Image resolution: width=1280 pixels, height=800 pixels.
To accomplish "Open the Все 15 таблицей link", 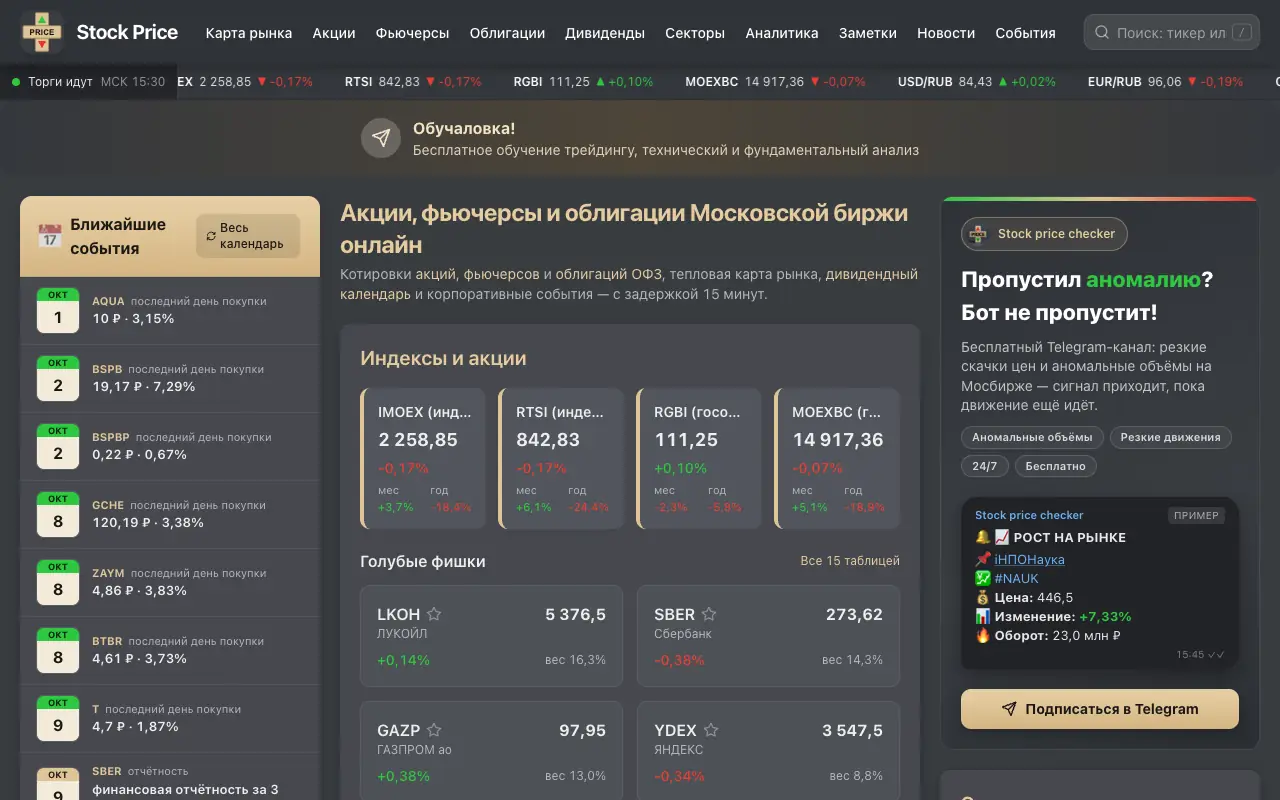I will click(850, 561).
